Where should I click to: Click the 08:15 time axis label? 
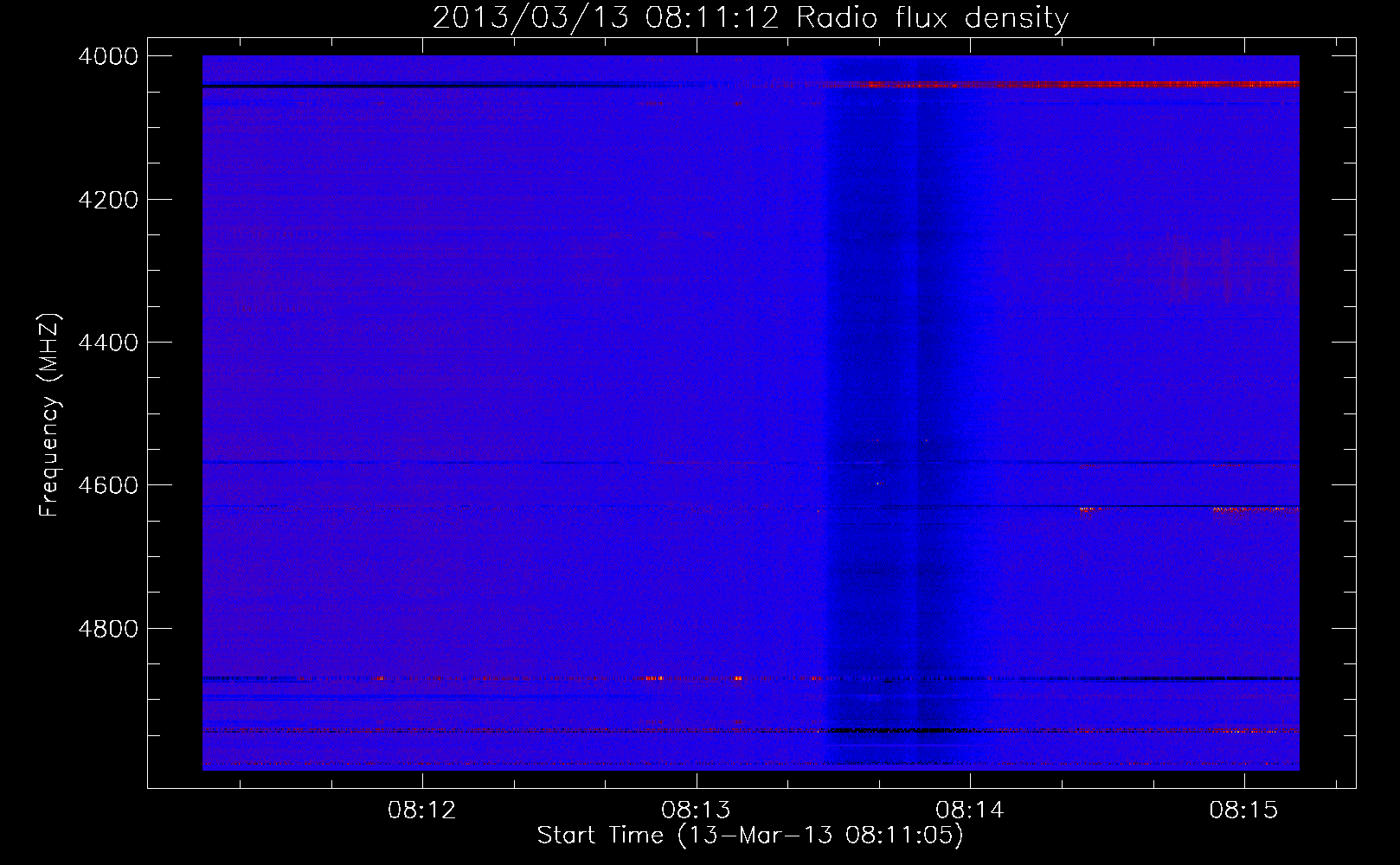pyautogui.click(x=1243, y=811)
